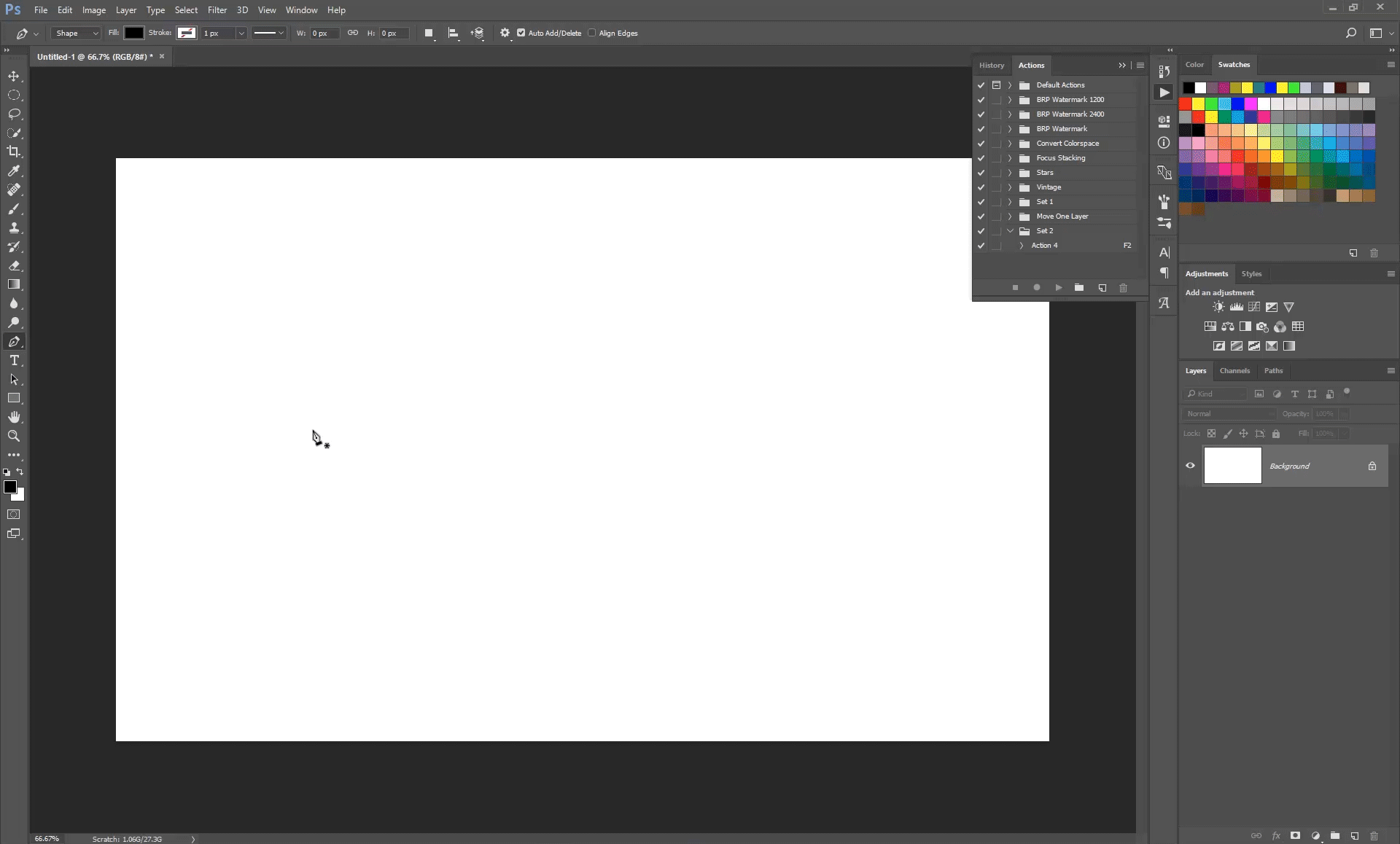Hide the Background layer visibility eye

[1191, 466]
